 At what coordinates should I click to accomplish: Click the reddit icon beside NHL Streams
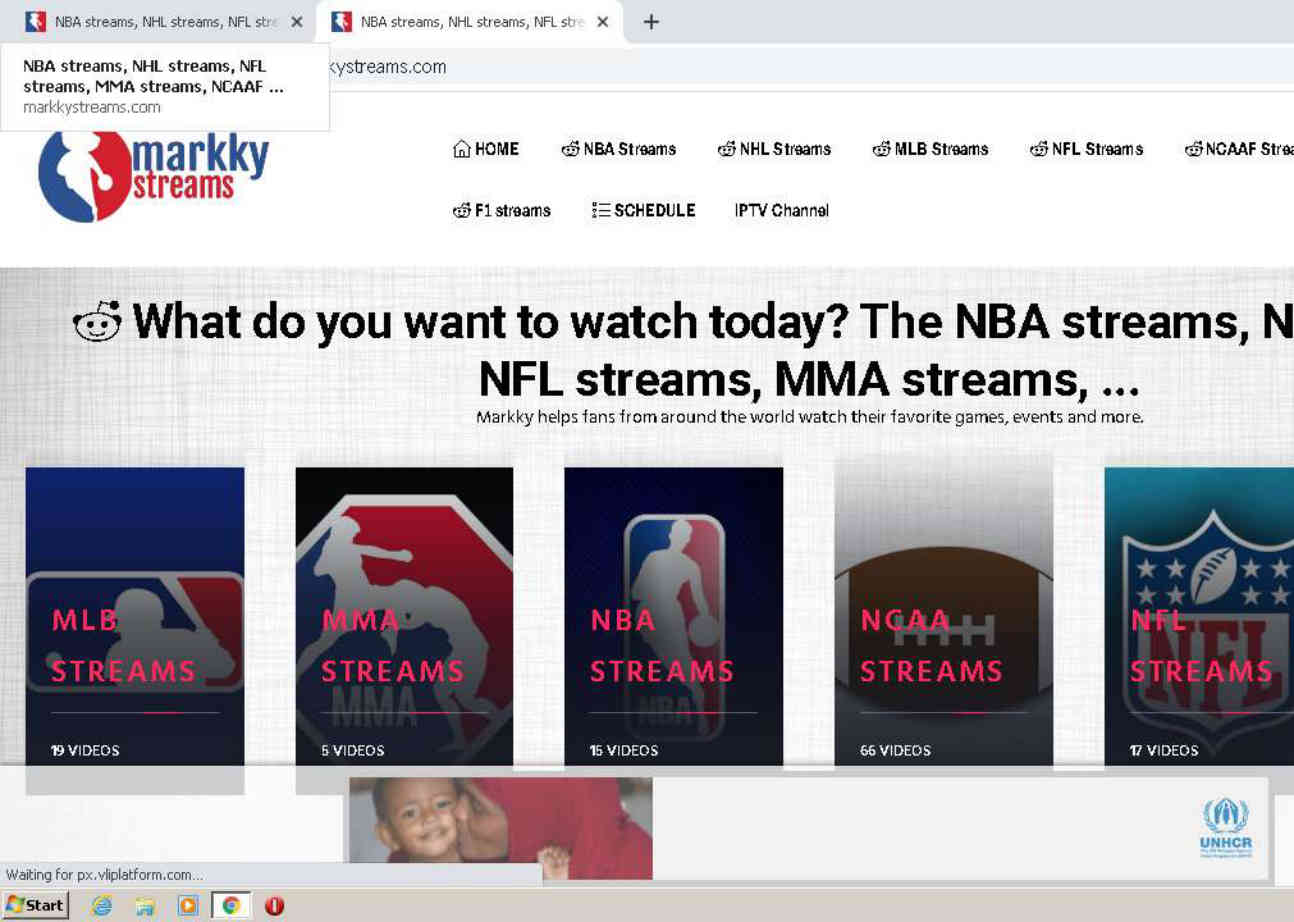727,149
